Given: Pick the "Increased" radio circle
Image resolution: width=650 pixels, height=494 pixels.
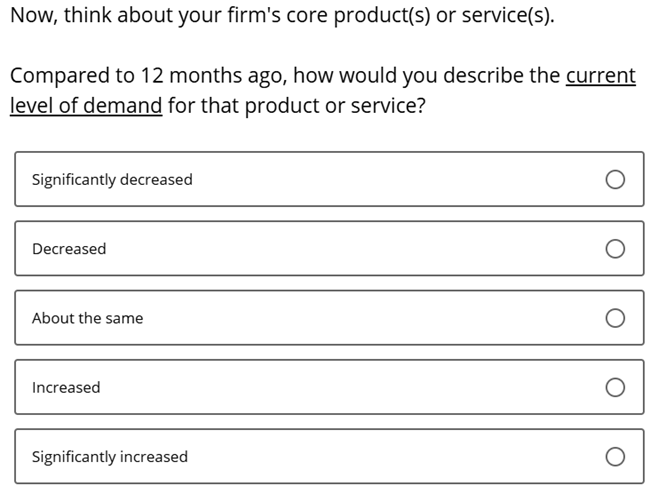Looking at the screenshot, I should (615, 387).
